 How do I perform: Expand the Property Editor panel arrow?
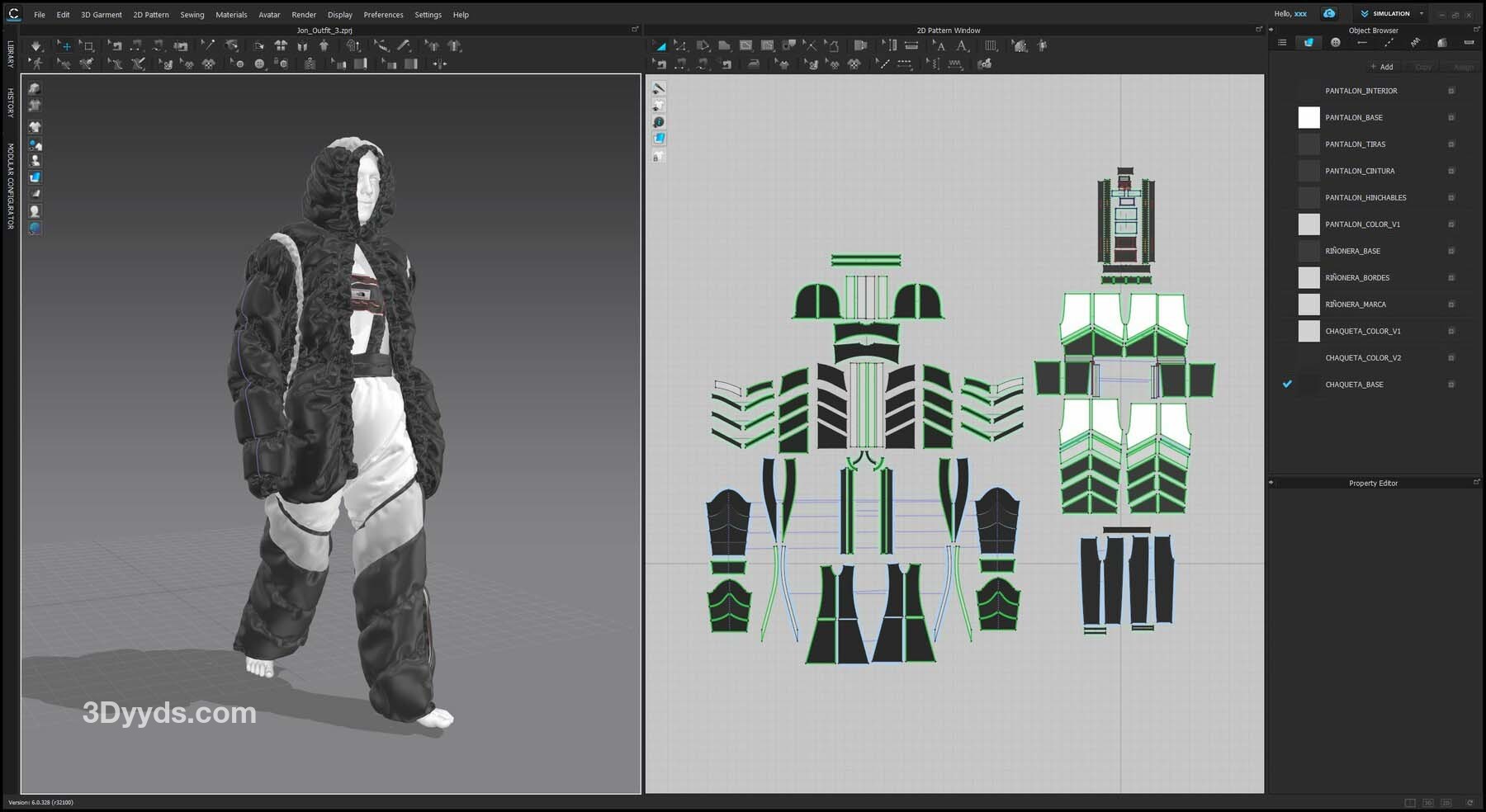click(1271, 483)
